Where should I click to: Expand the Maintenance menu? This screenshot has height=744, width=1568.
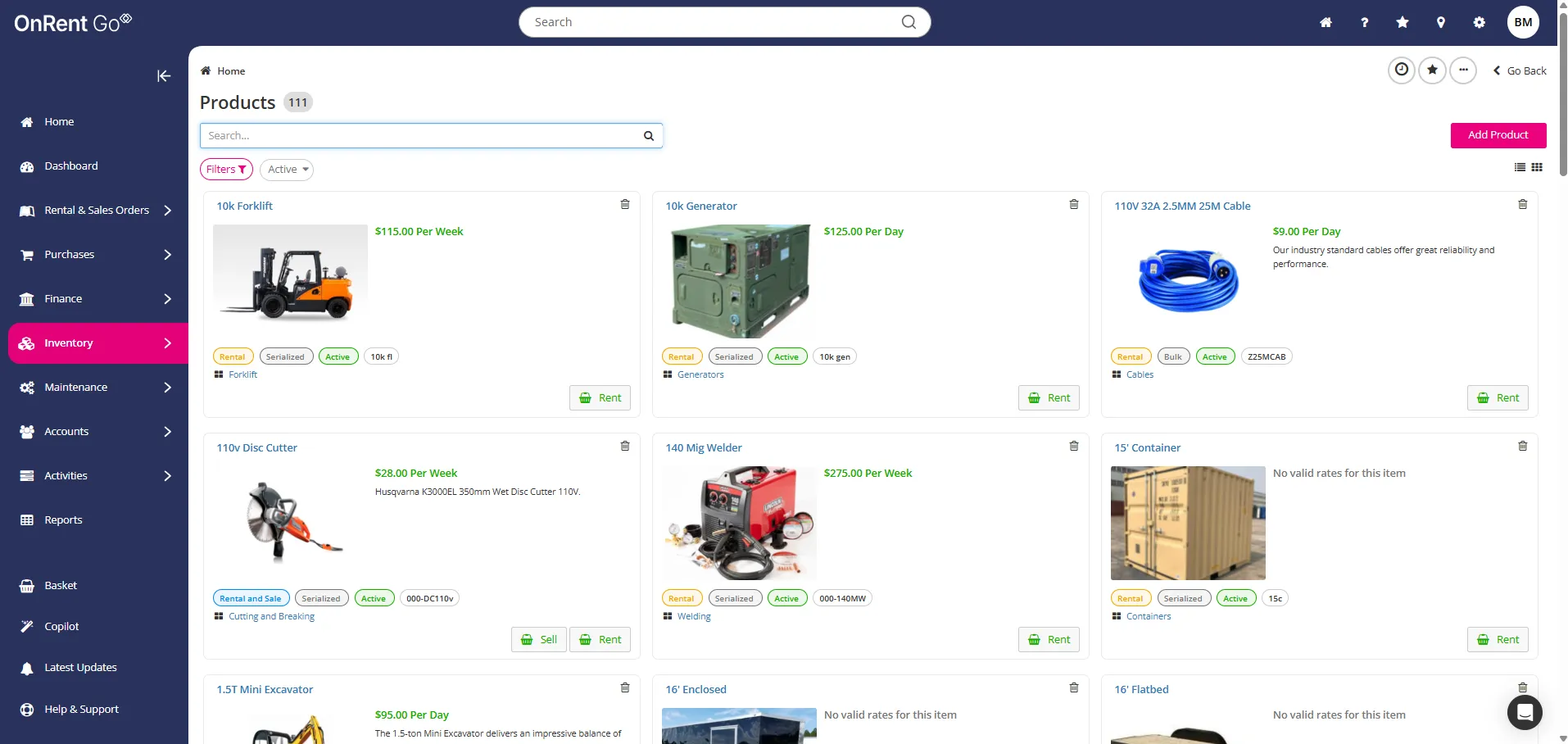98,388
